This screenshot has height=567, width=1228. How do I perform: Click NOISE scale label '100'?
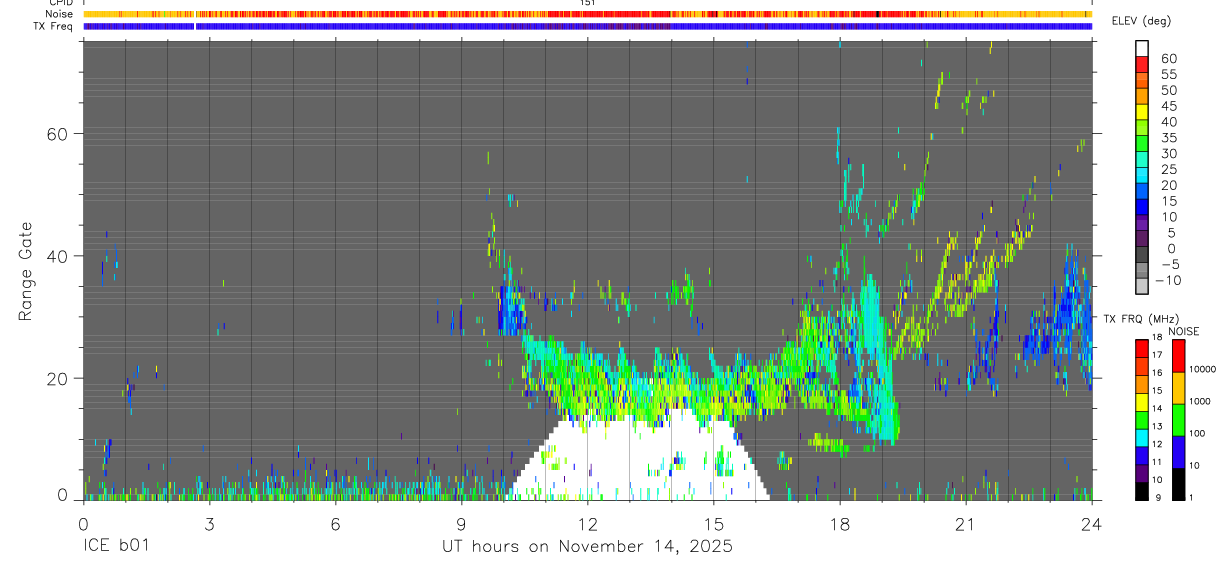pyautogui.click(x=1198, y=435)
